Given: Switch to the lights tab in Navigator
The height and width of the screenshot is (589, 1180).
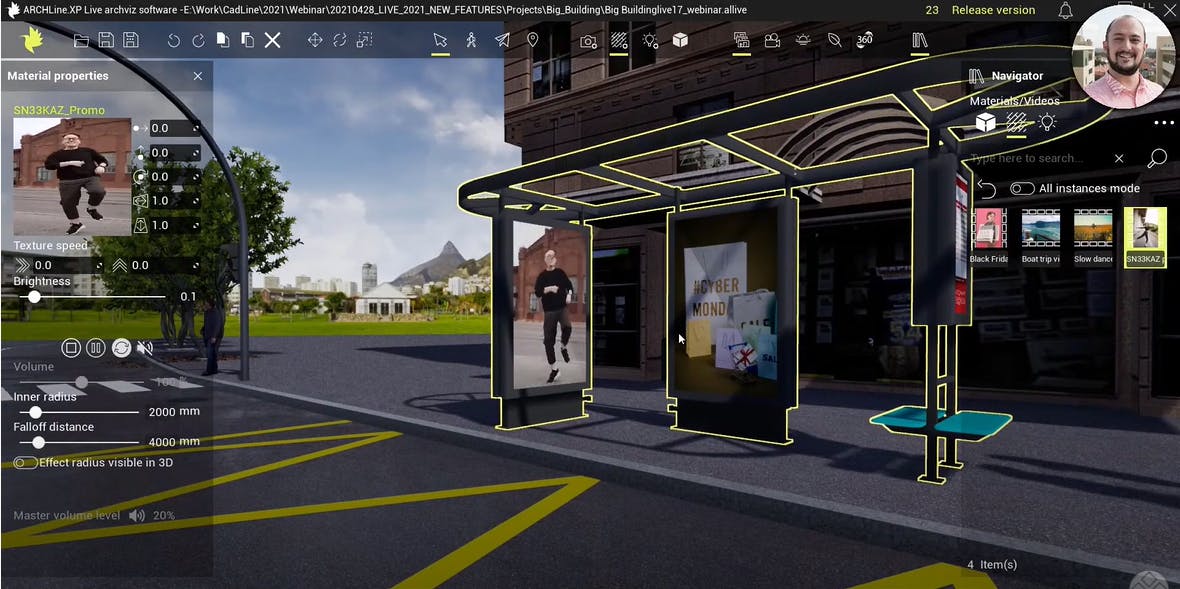Looking at the screenshot, I should pyautogui.click(x=1047, y=122).
